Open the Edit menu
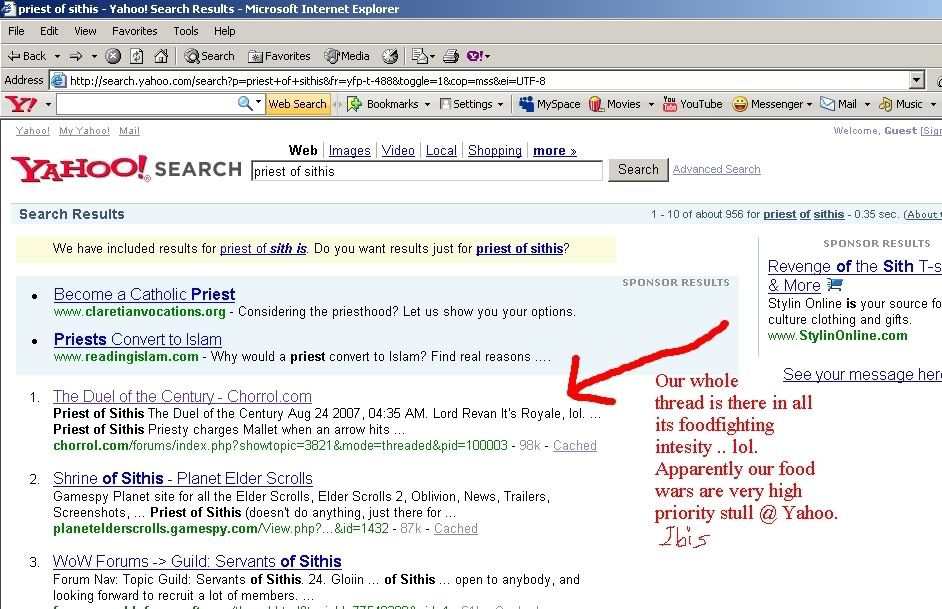This screenshot has width=942, height=609. 49,31
